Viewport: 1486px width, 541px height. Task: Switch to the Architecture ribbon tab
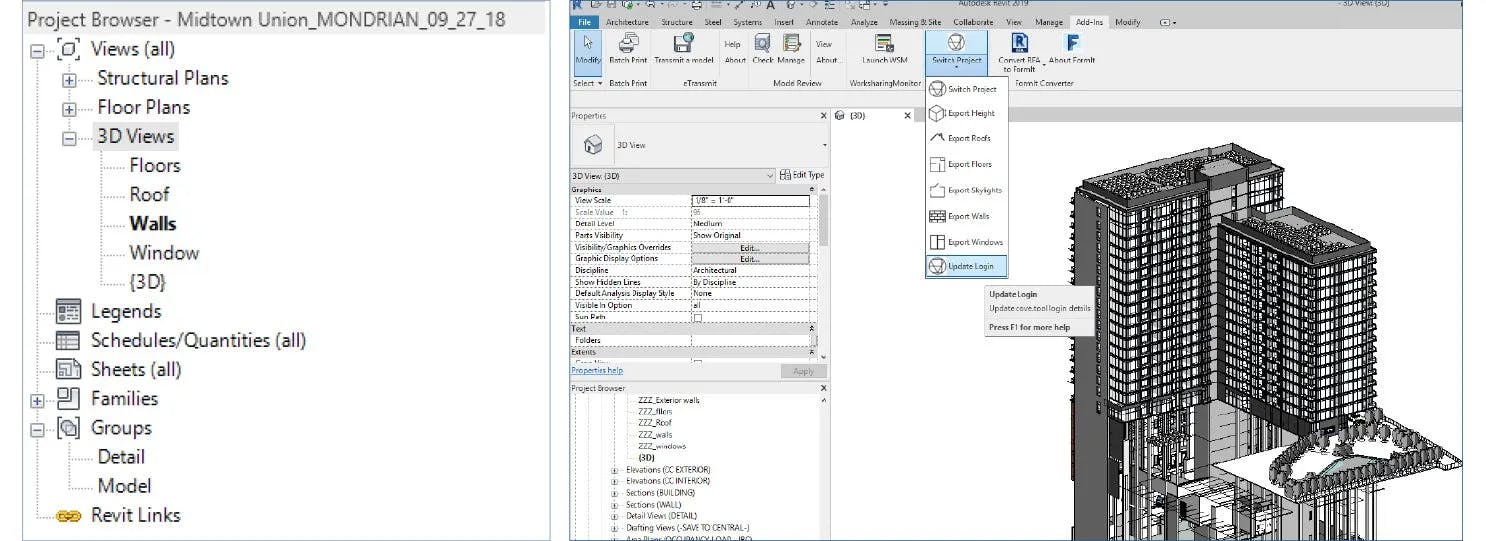pos(627,22)
